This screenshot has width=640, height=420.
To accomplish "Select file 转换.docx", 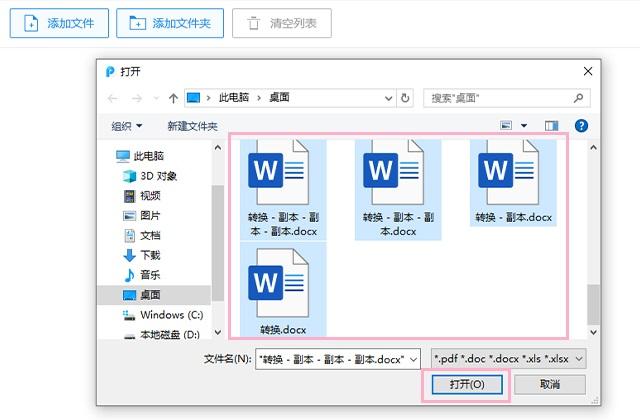I will click(283, 291).
